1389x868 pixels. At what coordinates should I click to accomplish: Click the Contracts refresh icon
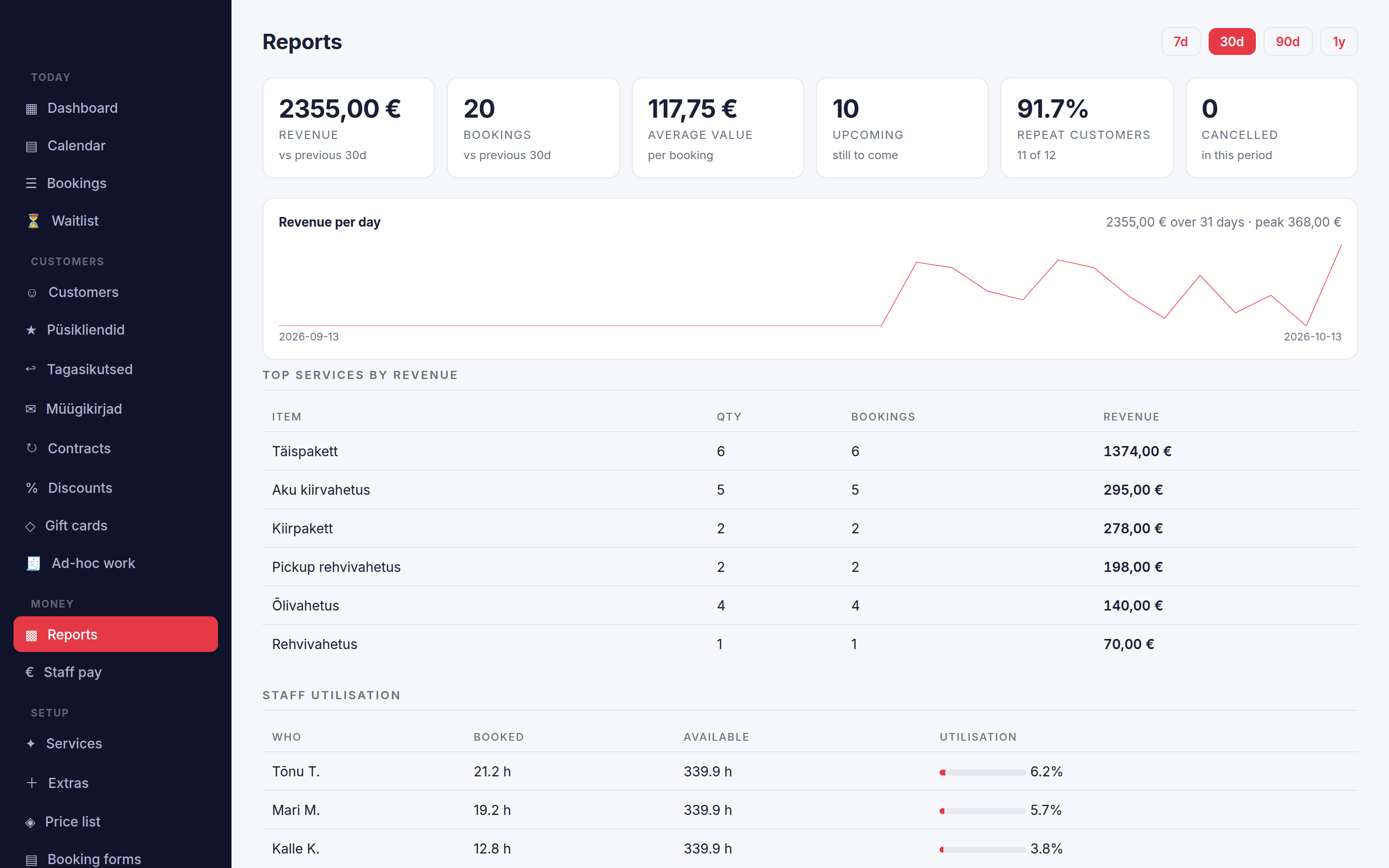click(31, 448)
